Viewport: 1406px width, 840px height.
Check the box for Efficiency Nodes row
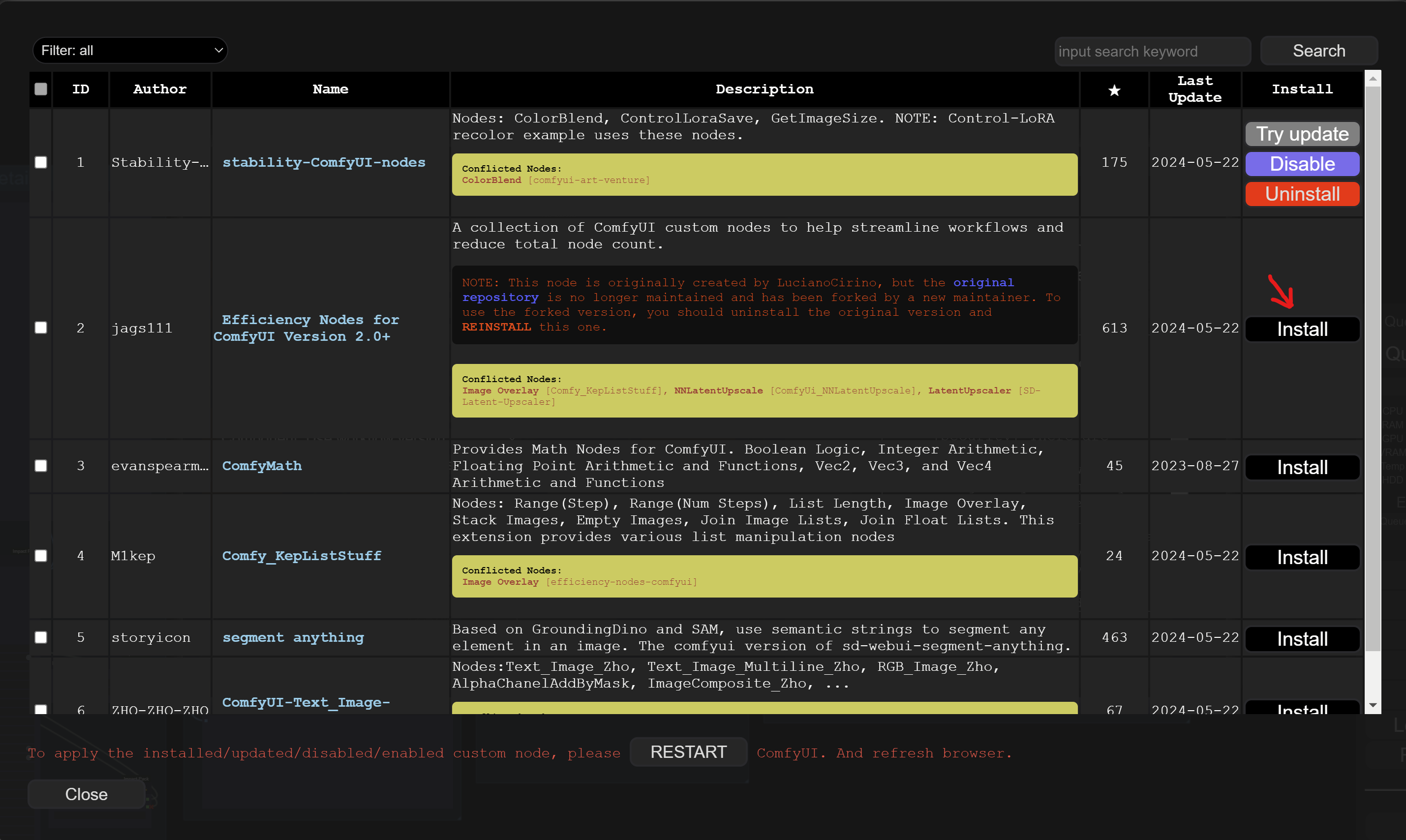[41, 328]
